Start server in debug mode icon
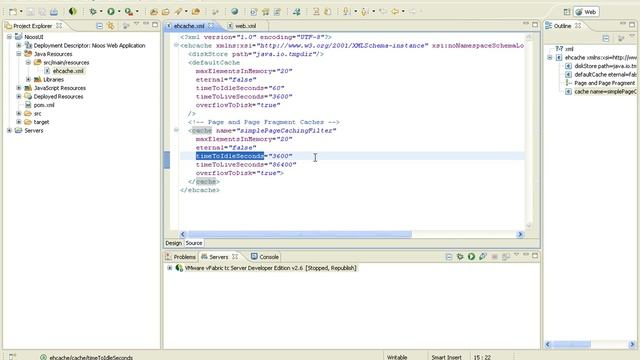This screenshot has height=360, width=640. (x=460, y=257)
